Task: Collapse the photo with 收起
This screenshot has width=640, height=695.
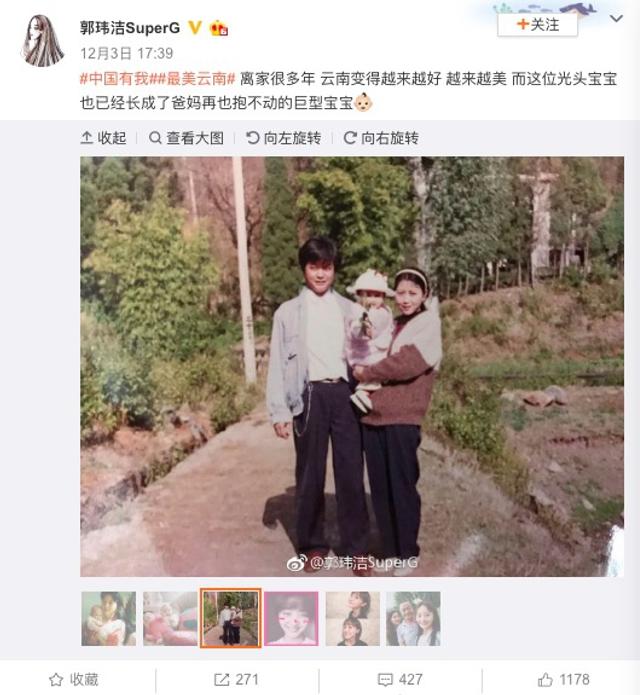Action: coord(104,138)
